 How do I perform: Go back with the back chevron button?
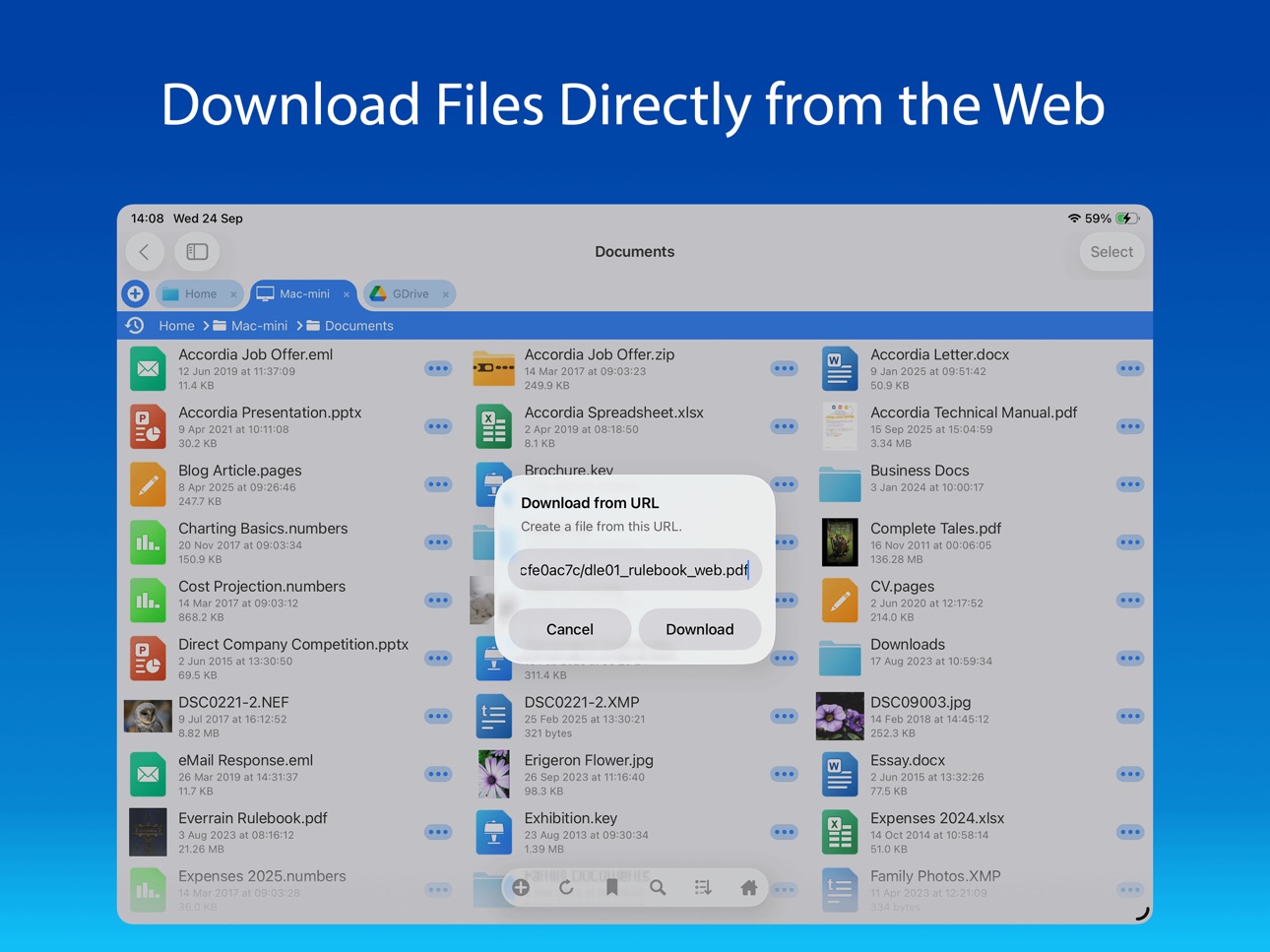point(145,252)
